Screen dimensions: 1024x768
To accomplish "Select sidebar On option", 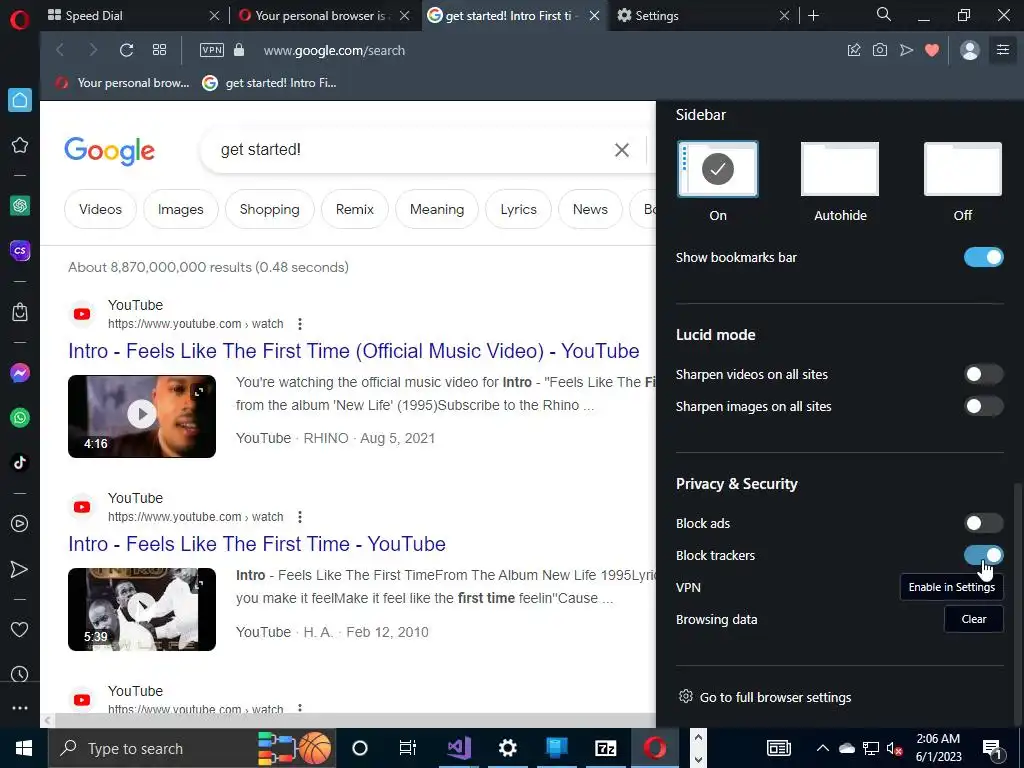I will pos(718,169).
